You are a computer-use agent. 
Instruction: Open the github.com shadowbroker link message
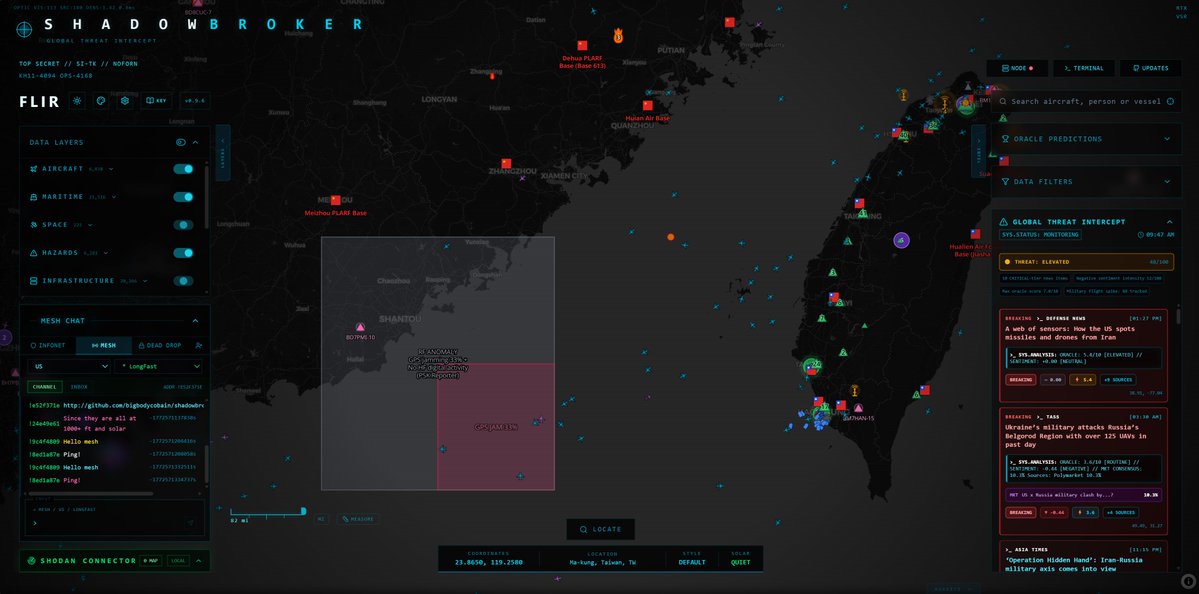[133, 405]
